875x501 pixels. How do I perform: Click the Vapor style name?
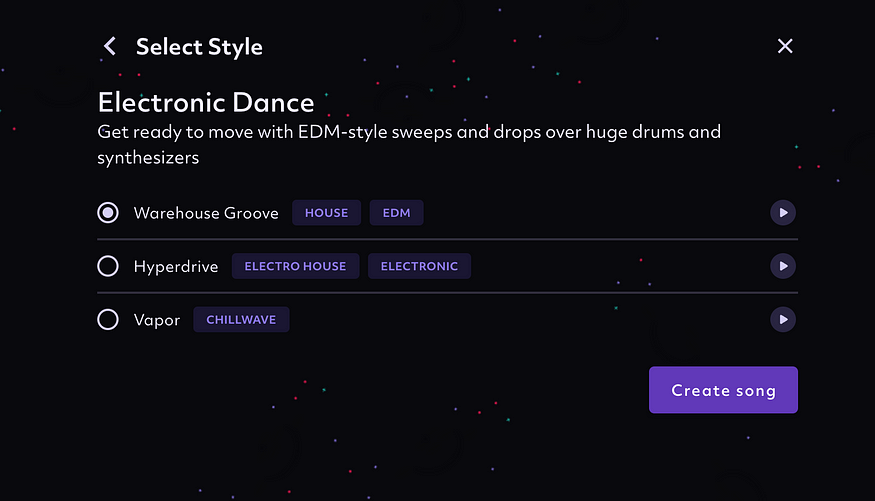(157, 320)
